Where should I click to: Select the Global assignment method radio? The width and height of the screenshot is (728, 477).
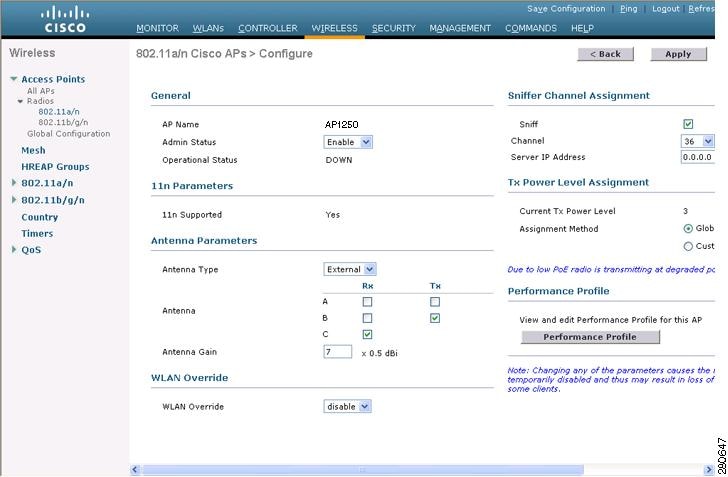[x=688, y=229]
